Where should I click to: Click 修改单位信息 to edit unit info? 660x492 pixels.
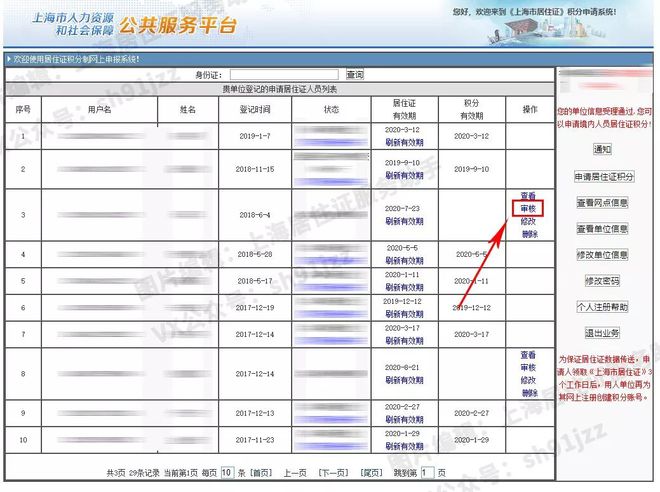(602, 255)
